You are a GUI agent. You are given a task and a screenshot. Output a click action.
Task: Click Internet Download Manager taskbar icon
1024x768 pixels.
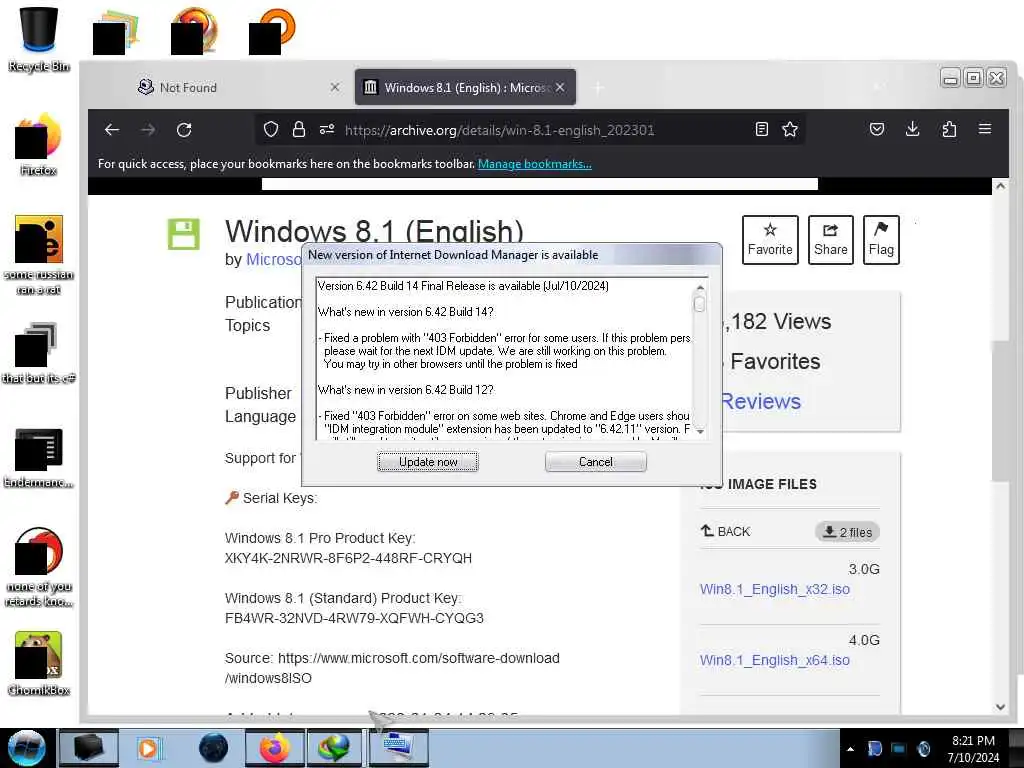tap(333, 748)
